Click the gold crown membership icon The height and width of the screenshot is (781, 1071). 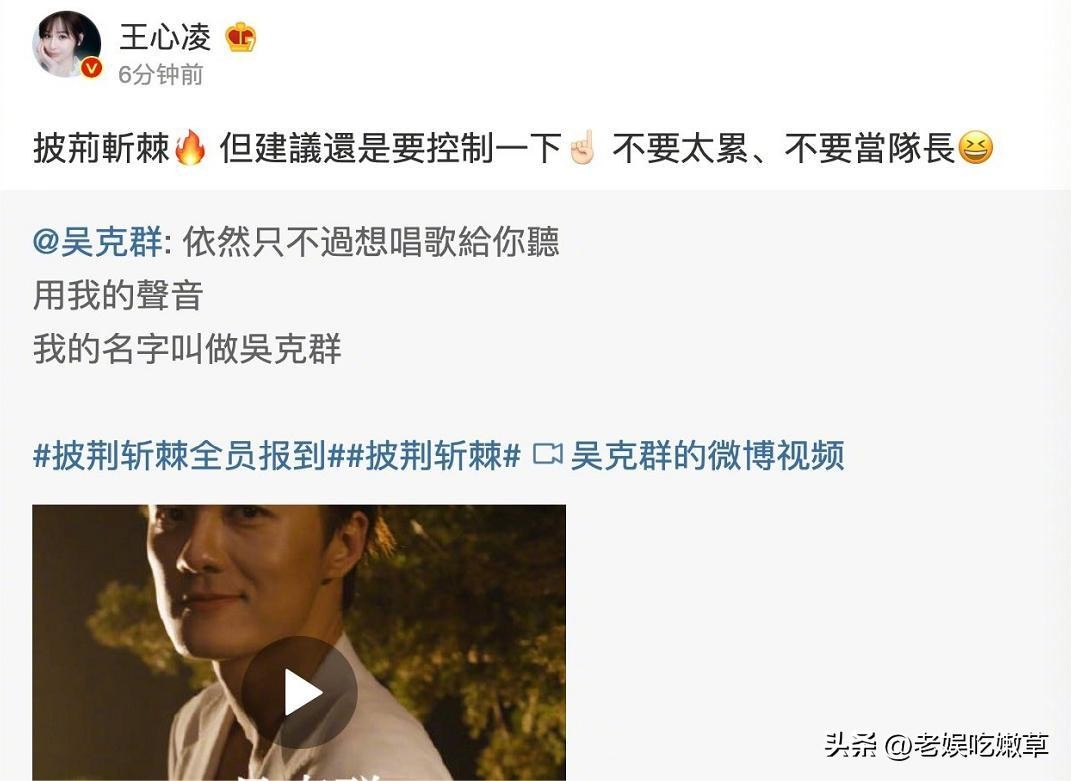coord(241,37)
